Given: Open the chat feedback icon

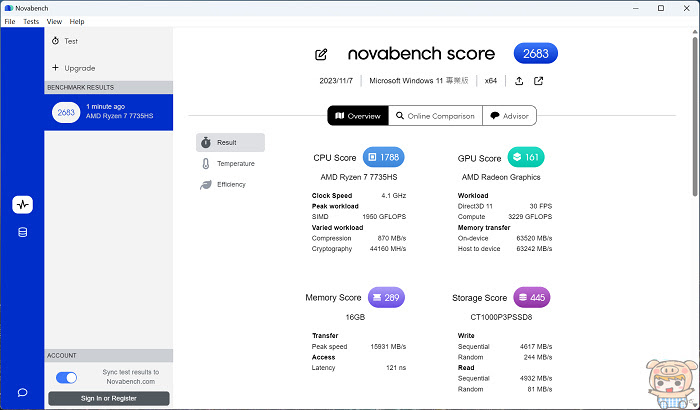Looking at the screenshot, I should point(22,393).
